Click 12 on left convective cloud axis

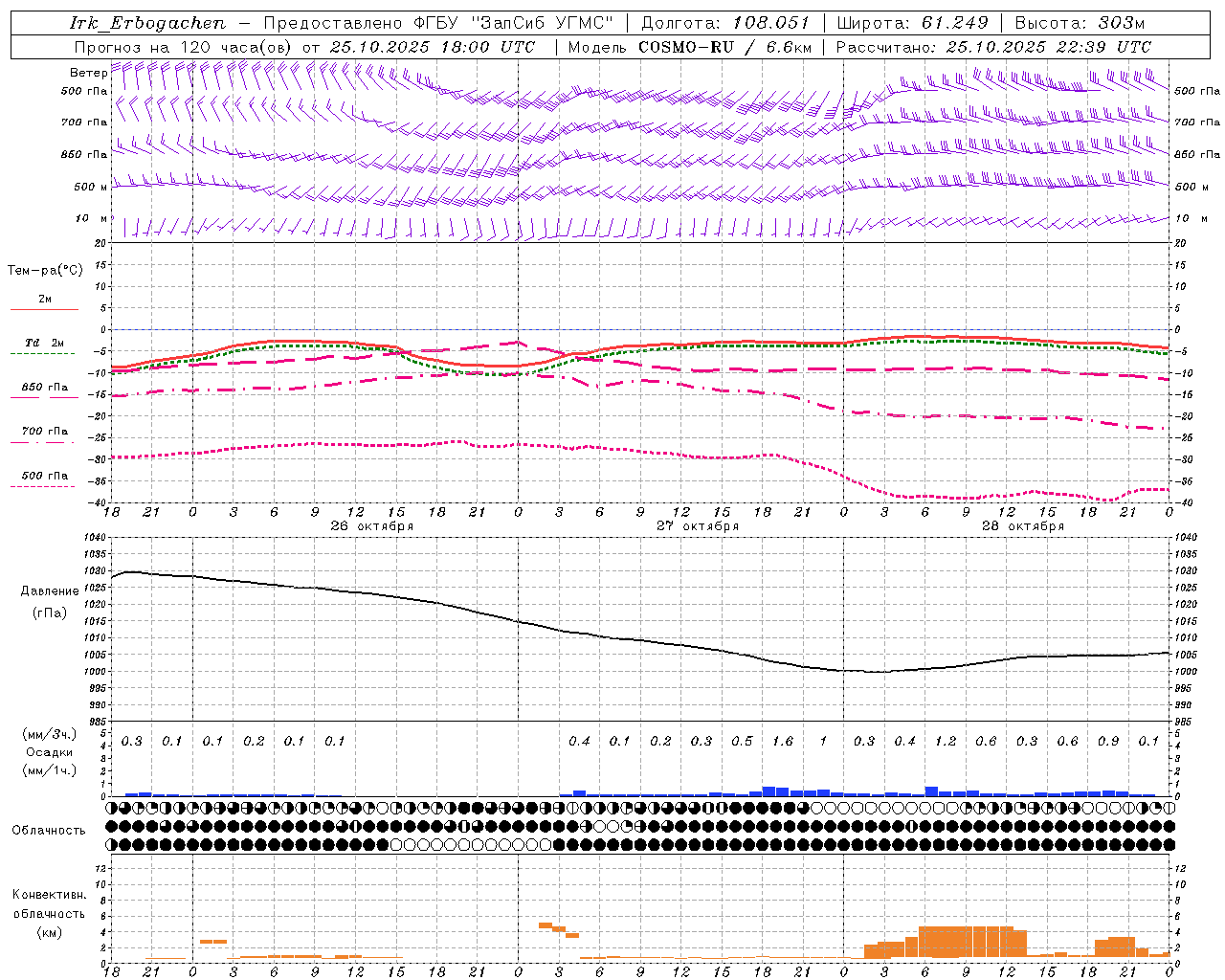(x=101, y=868)
